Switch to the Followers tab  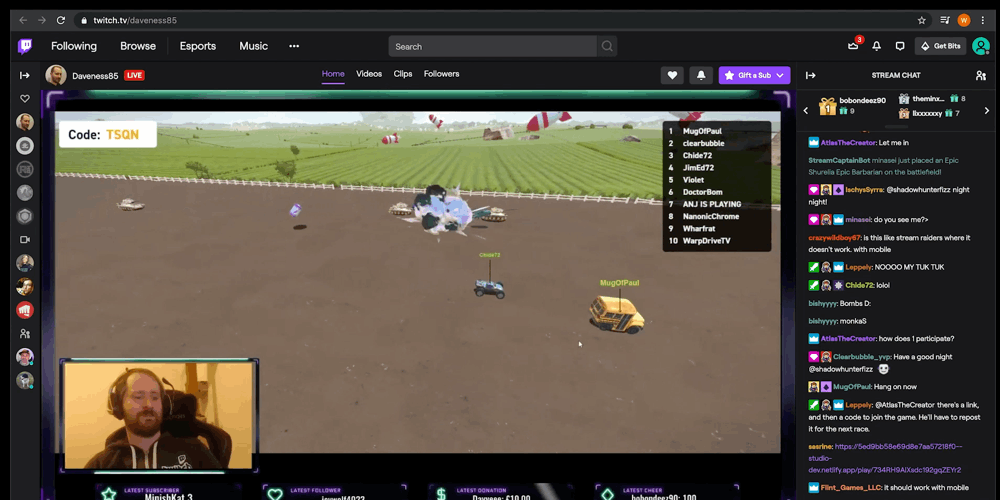point(441,74)
